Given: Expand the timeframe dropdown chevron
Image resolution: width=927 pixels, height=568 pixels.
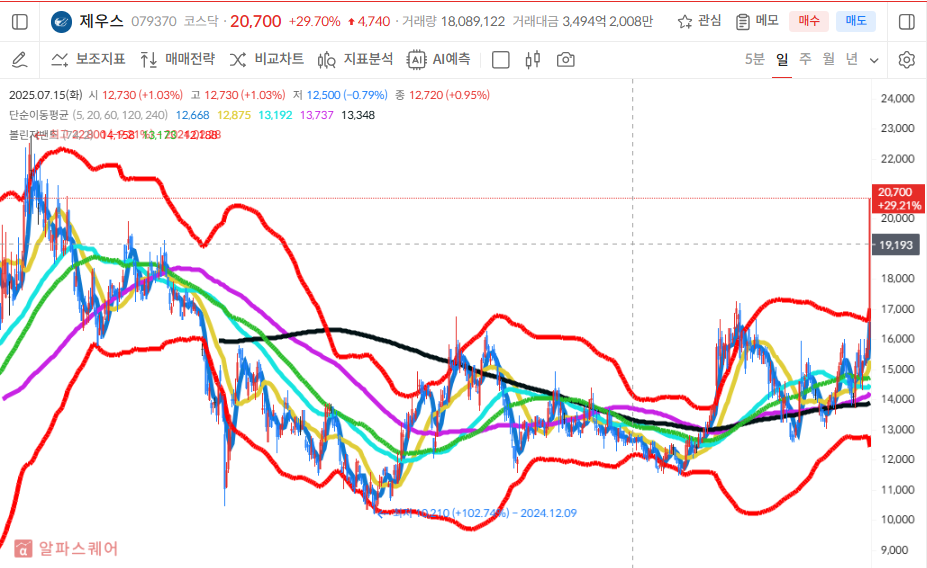Looking at the screenshot, I should tap(874, 60).
